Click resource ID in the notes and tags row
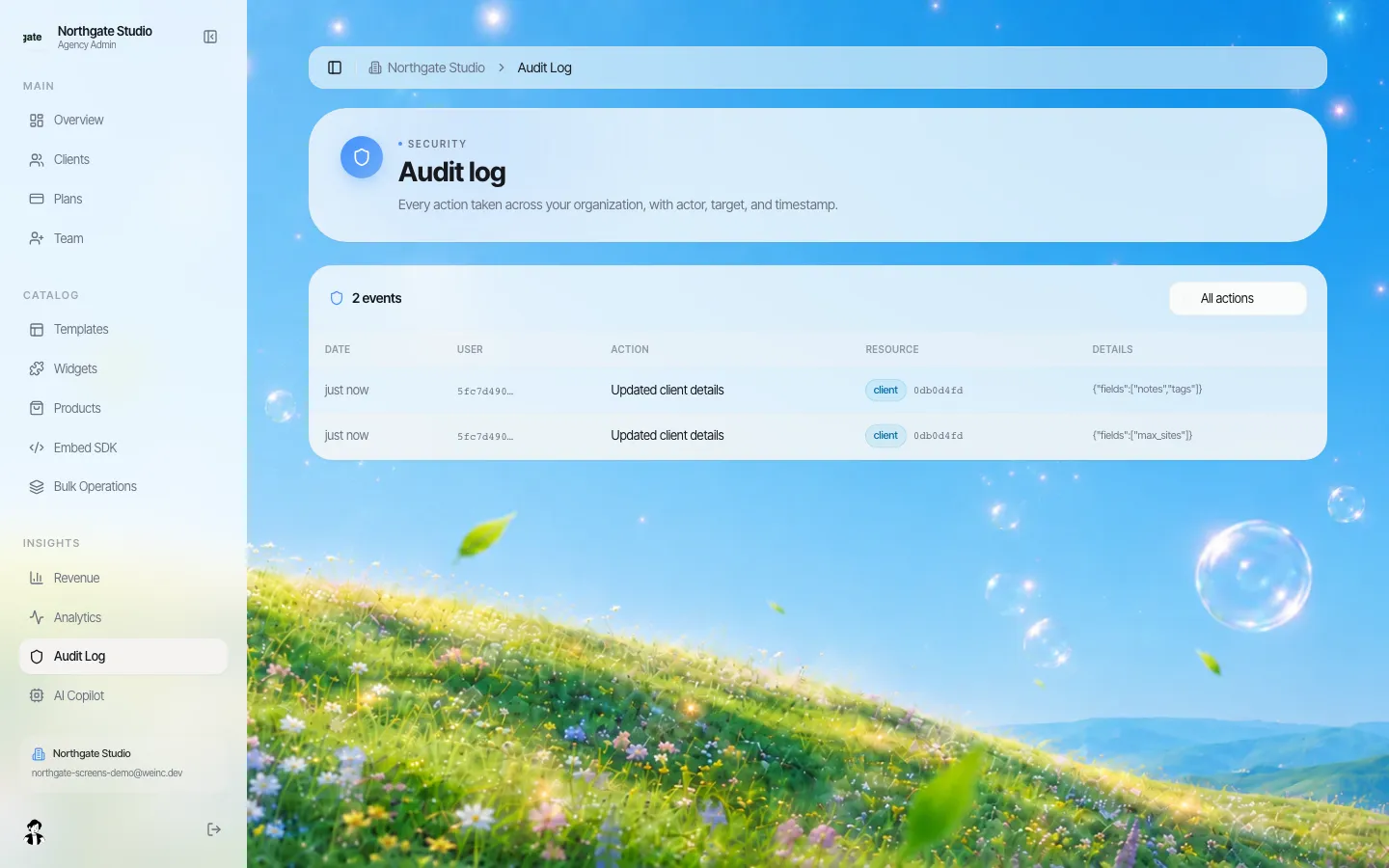The width and height of the screenshot is (1389, 868). tap(939, 391)
